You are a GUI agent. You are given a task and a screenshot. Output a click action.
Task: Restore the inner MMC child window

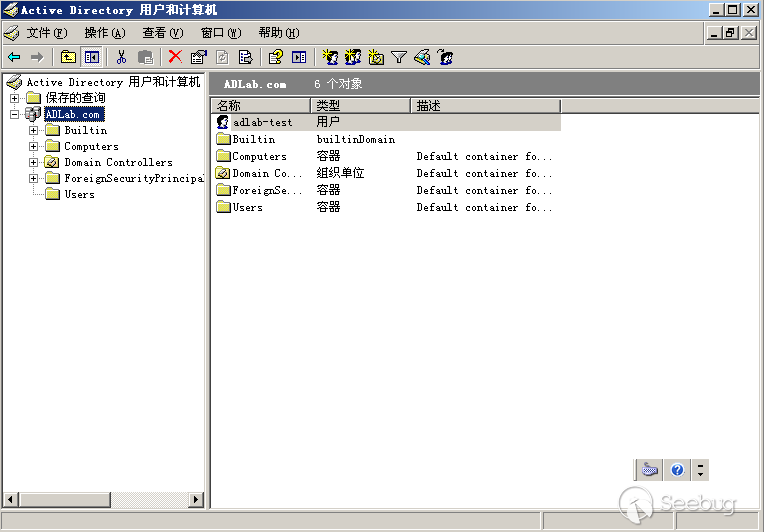click(x=730, y=33)
